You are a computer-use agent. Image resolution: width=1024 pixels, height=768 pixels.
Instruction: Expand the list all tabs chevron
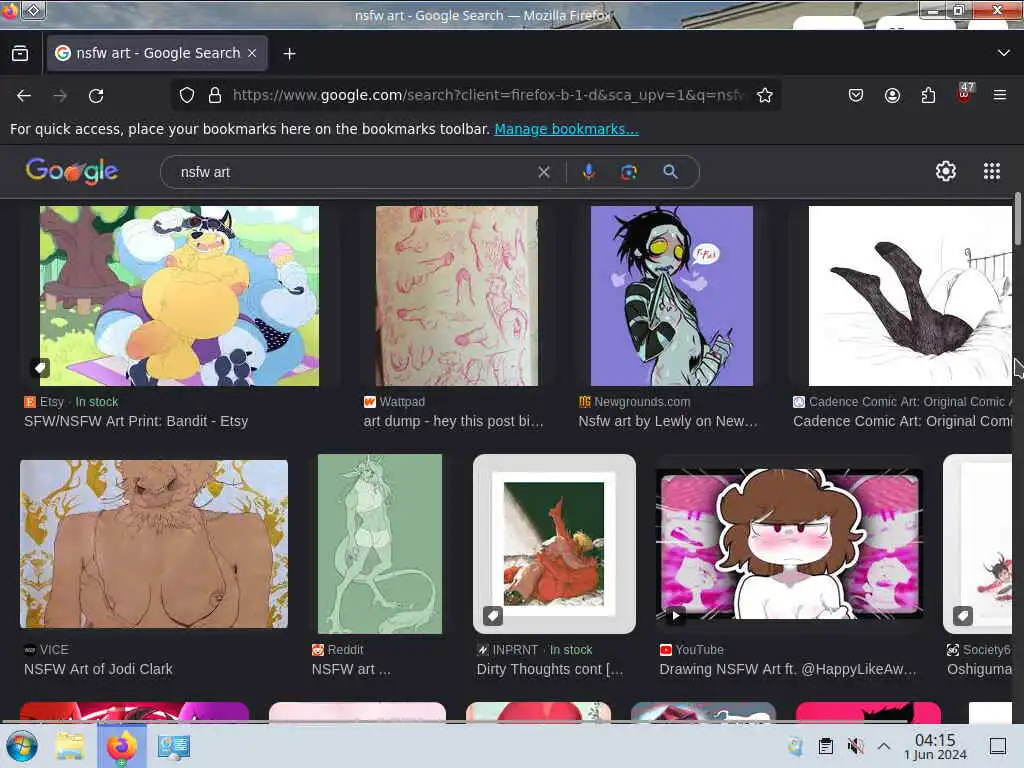pos(1004,53)
